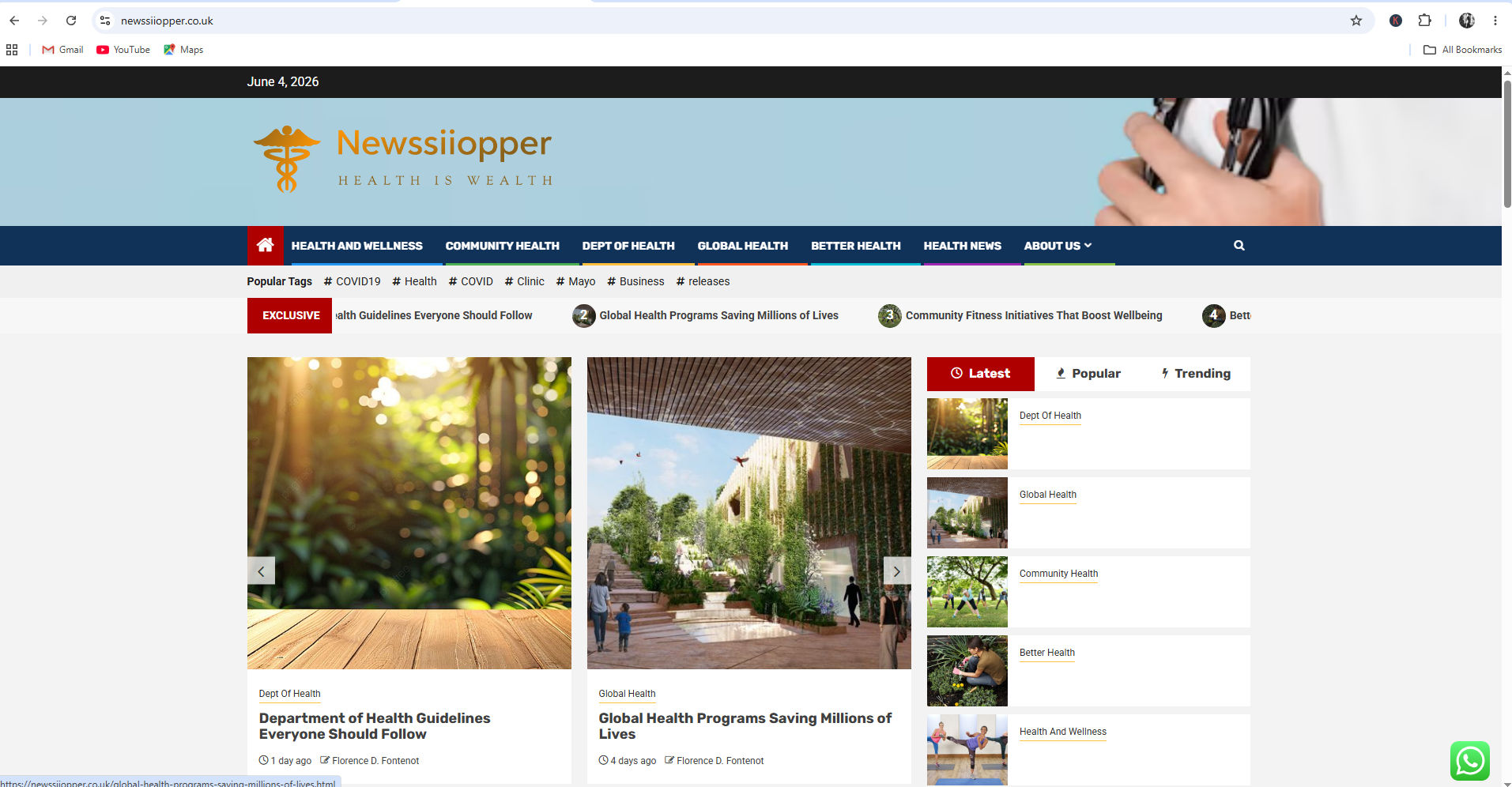Reload the page with the refresh icon
The image size is (1512, 787).
click(x=71, y=21)
